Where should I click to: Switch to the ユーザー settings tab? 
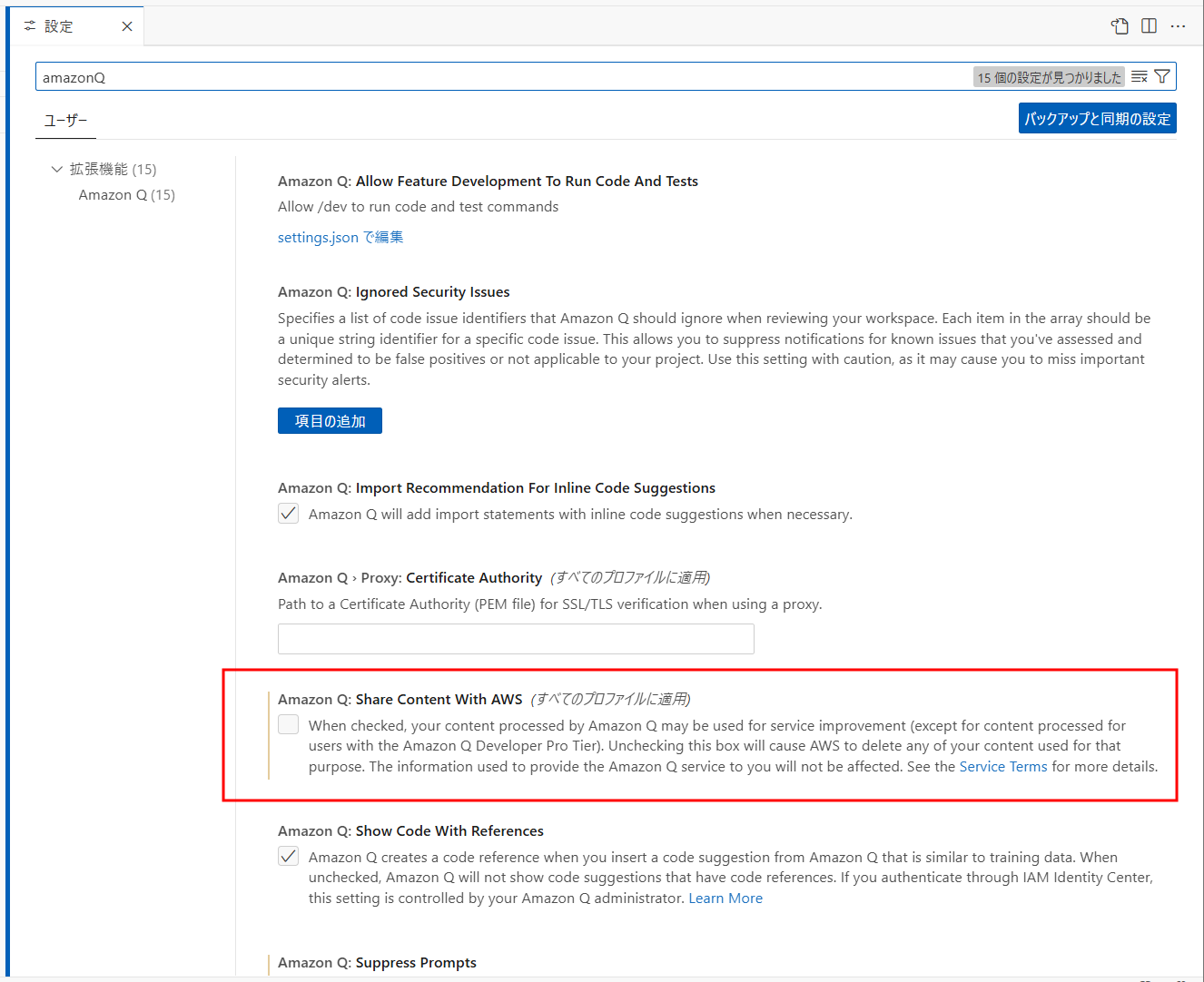(66, 120)
